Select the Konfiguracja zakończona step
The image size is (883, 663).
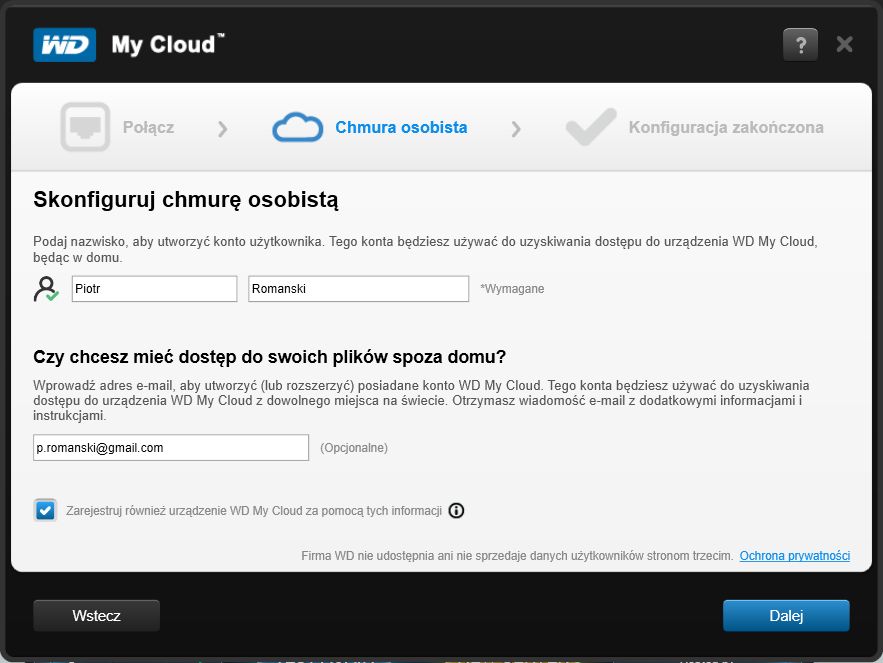click(x=726, y=127)
